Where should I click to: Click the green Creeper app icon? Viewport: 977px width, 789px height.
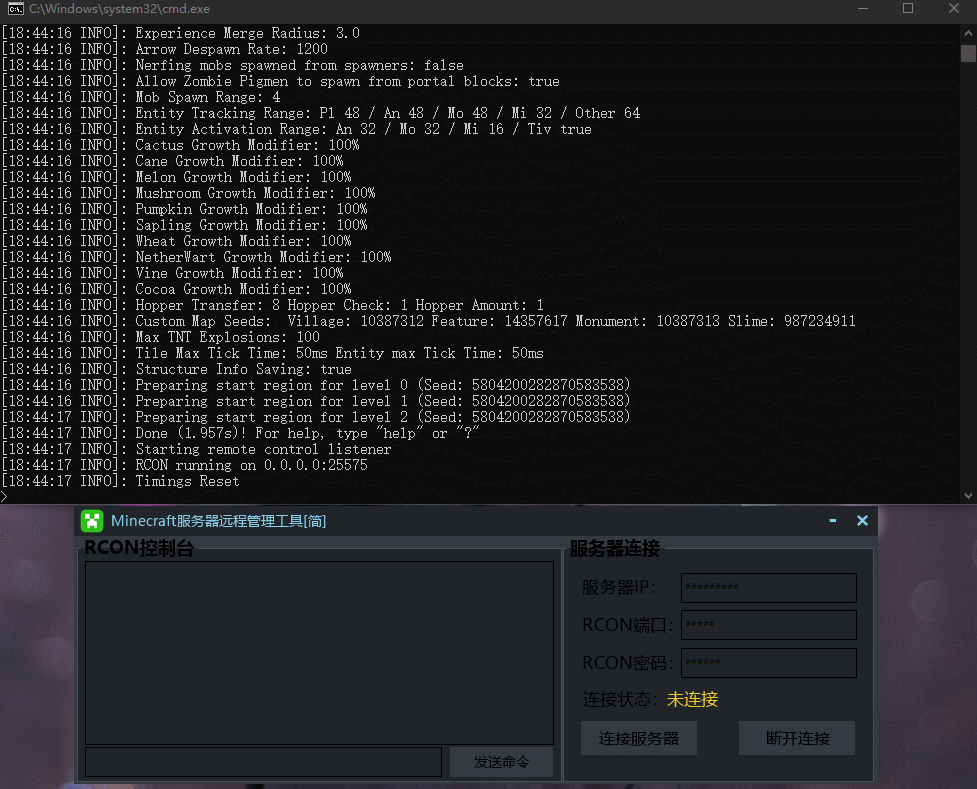[93, 521]
